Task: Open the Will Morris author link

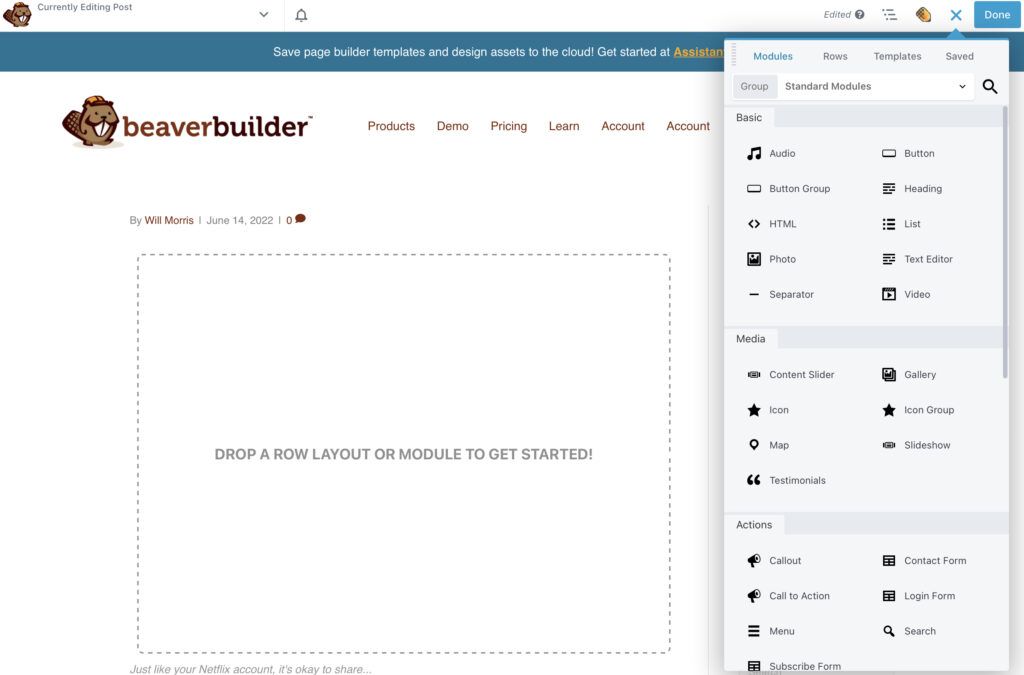Action: pos(169,219)
